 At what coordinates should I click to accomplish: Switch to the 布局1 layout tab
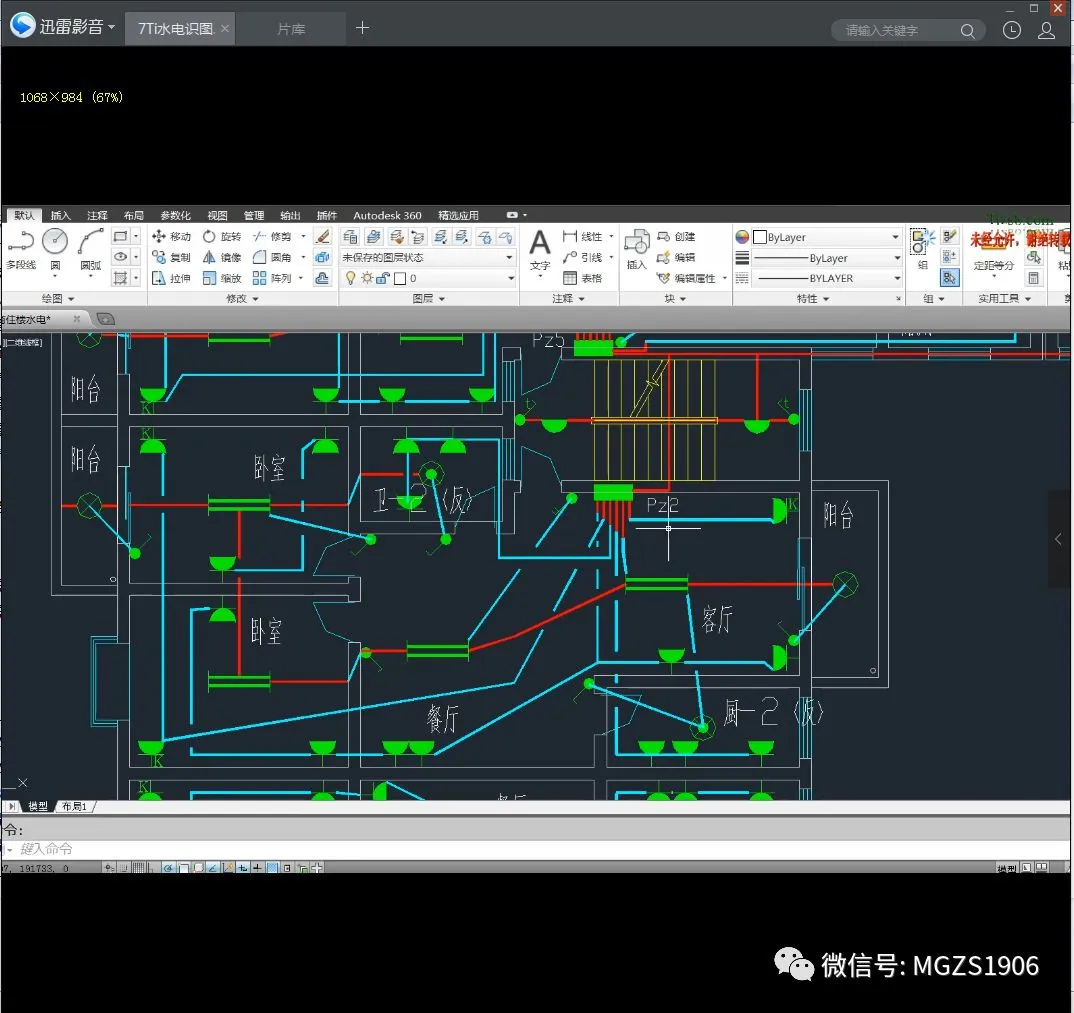75,806
